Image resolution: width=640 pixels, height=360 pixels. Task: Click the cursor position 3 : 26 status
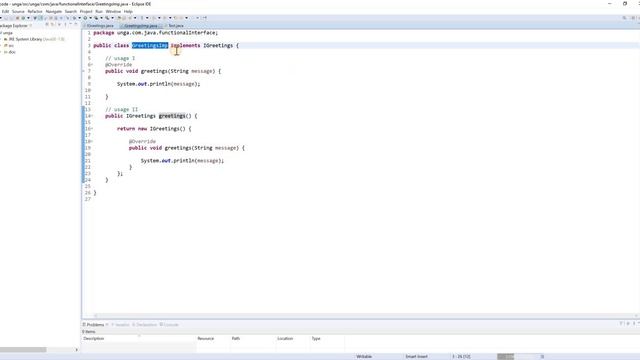click(x=461, y=356)
